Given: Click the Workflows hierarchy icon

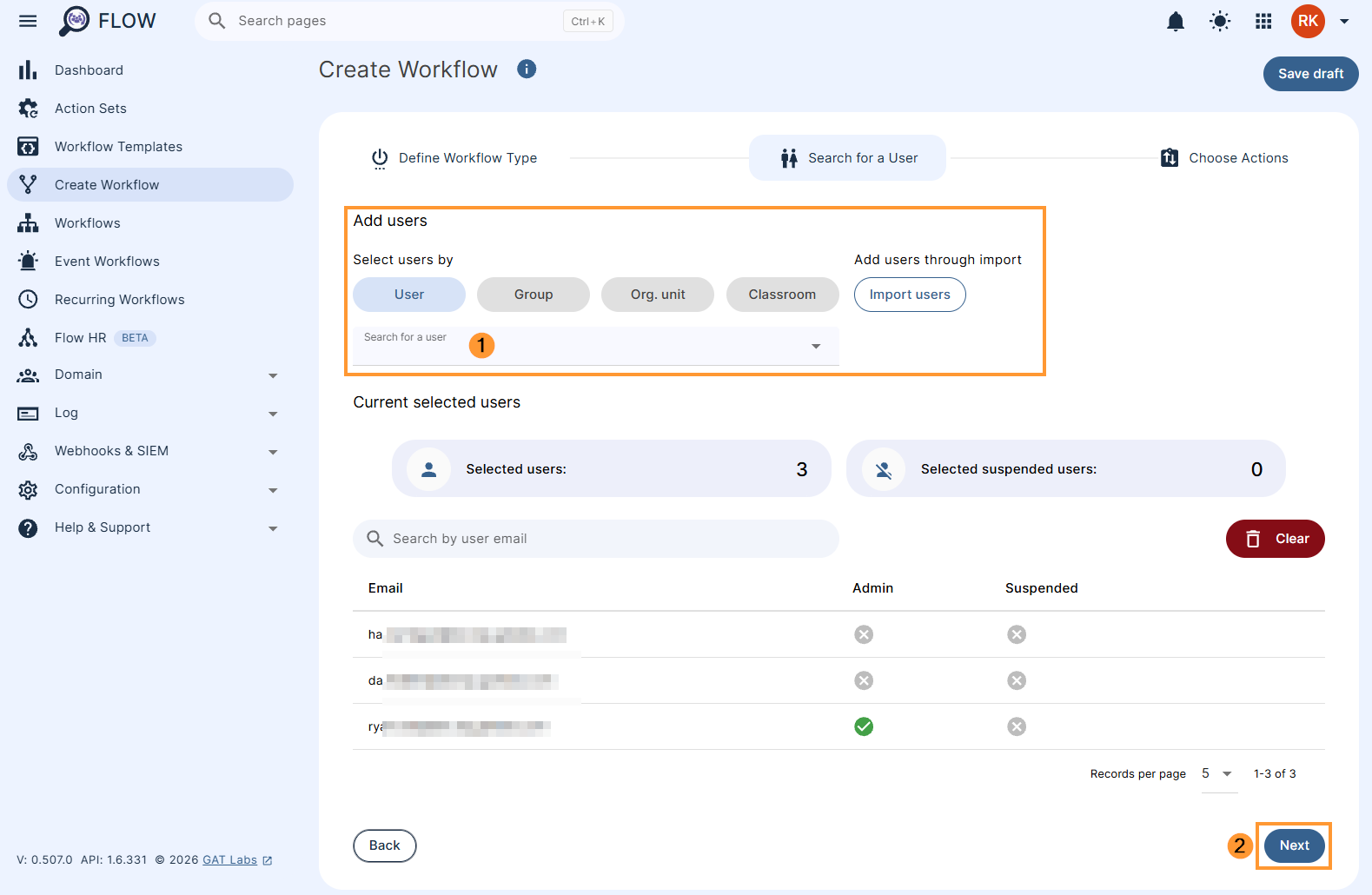Looking at the screenshot, I should pos(28,222).
